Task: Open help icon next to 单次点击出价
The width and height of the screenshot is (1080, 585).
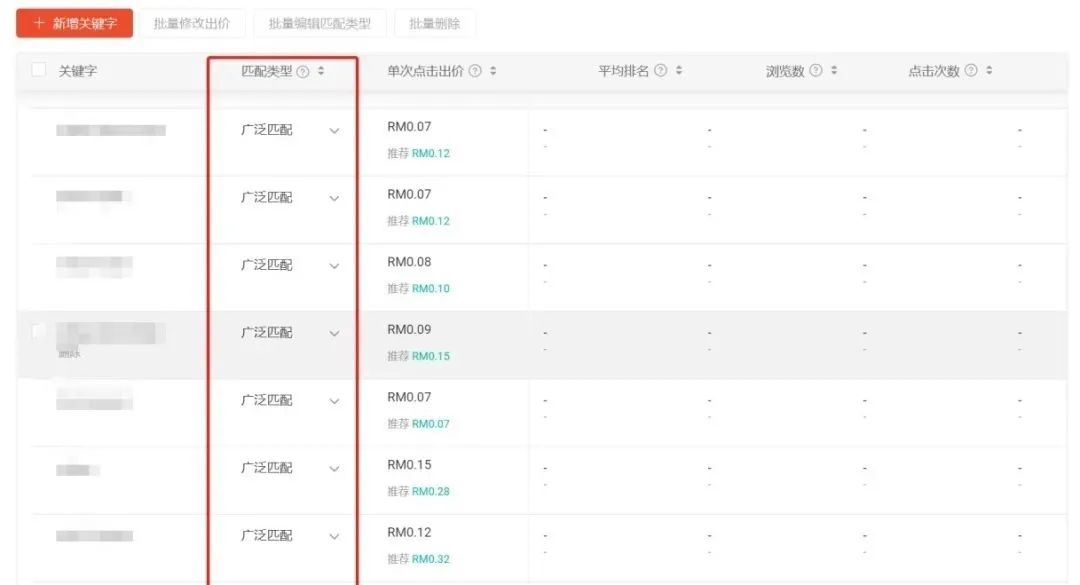Action: pos(475,71)
